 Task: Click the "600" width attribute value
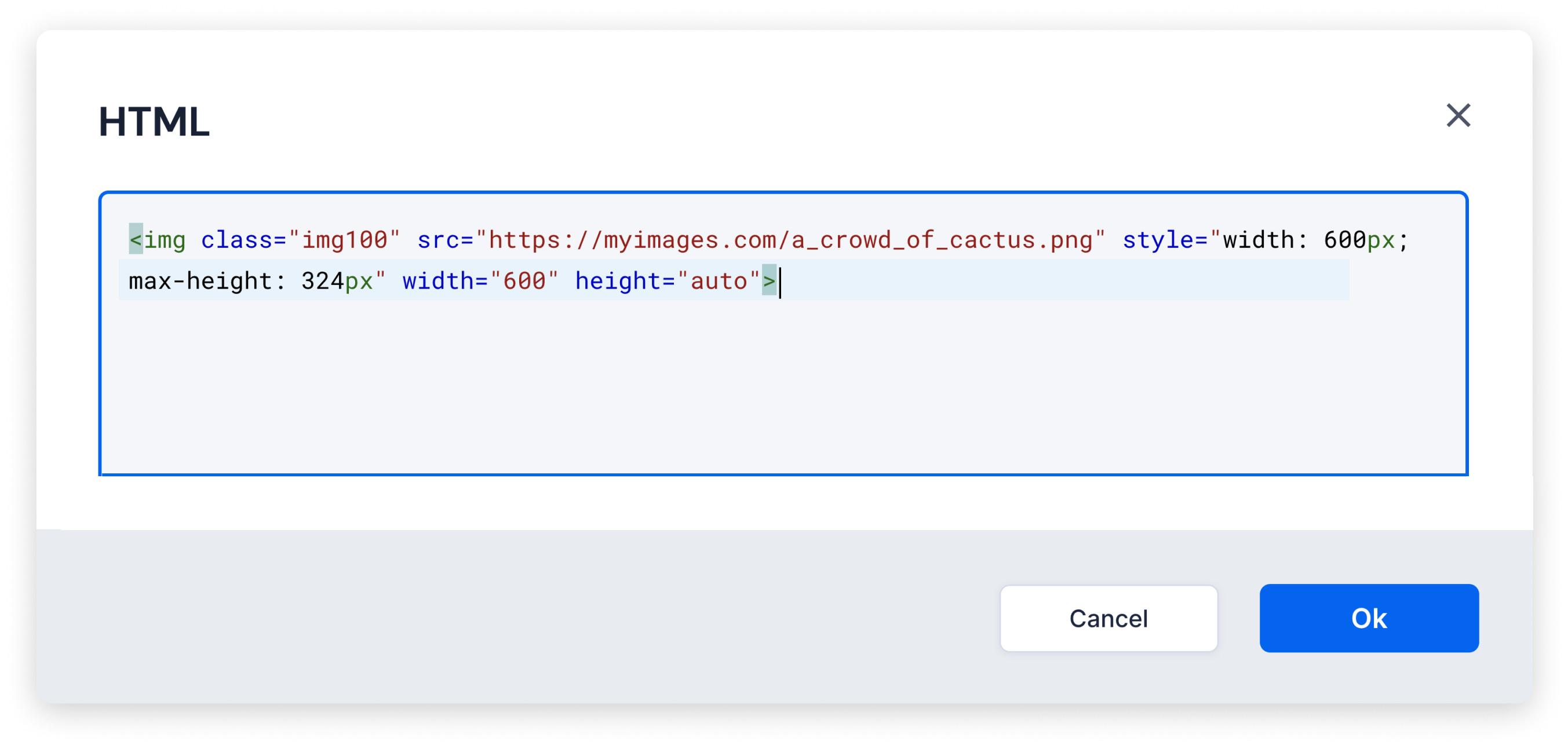pyautogui.click(x=524, y=281)
